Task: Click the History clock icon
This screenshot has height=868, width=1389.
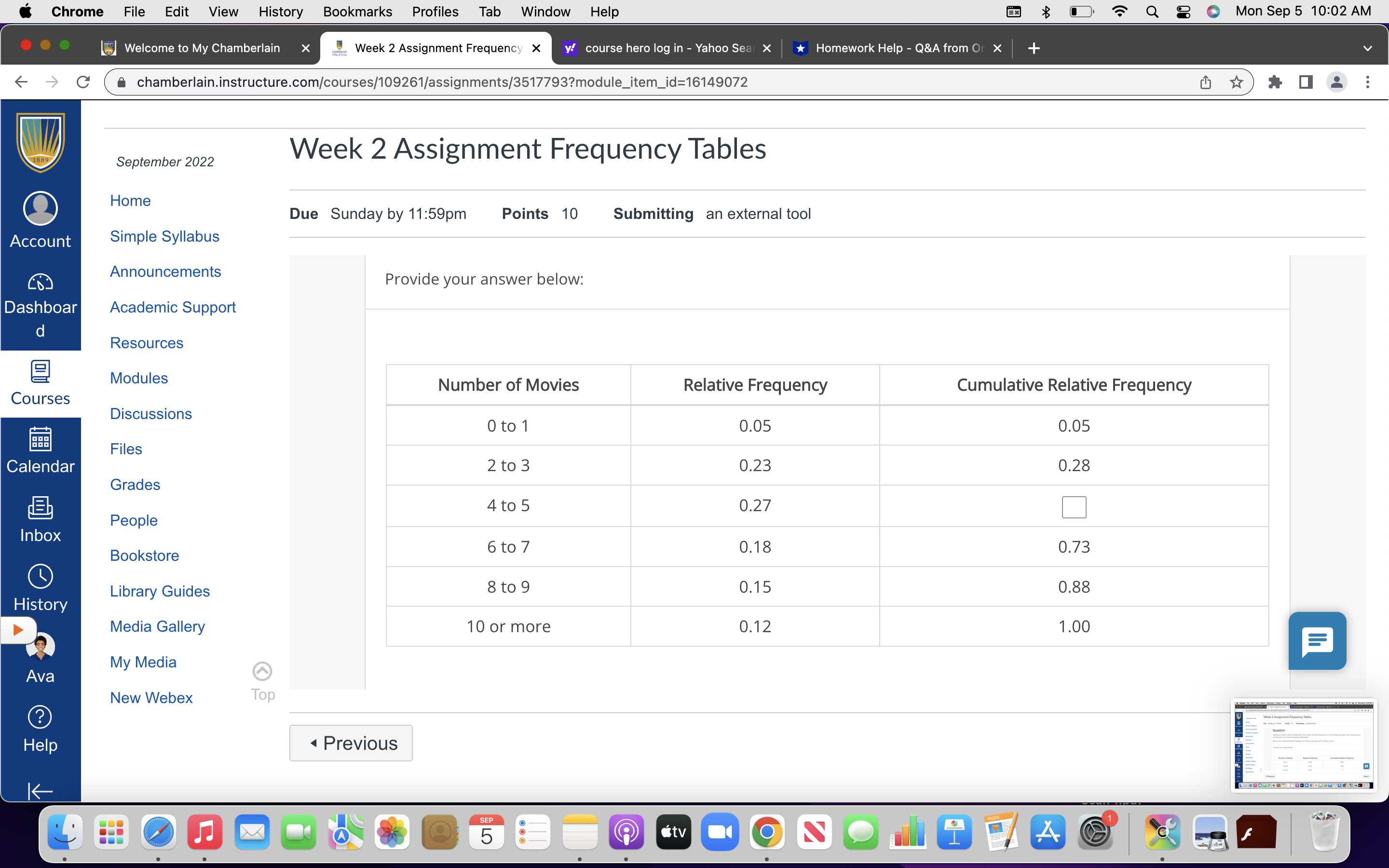Action: (x=40, y=576)
